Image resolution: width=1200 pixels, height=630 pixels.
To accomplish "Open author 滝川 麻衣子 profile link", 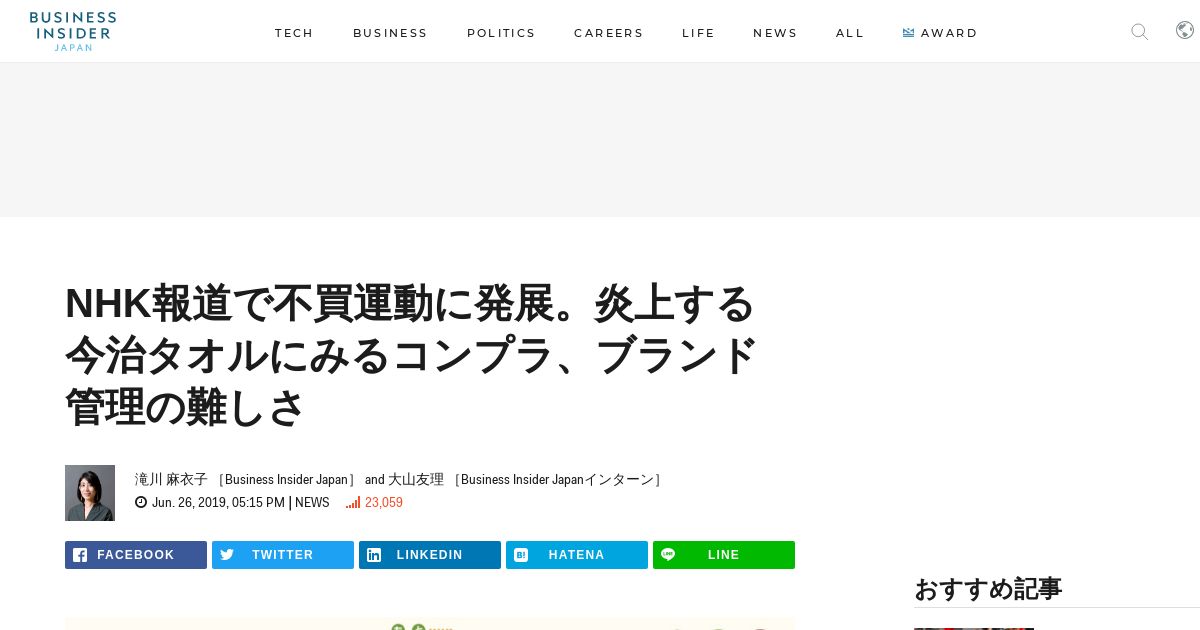I will 171,479.
